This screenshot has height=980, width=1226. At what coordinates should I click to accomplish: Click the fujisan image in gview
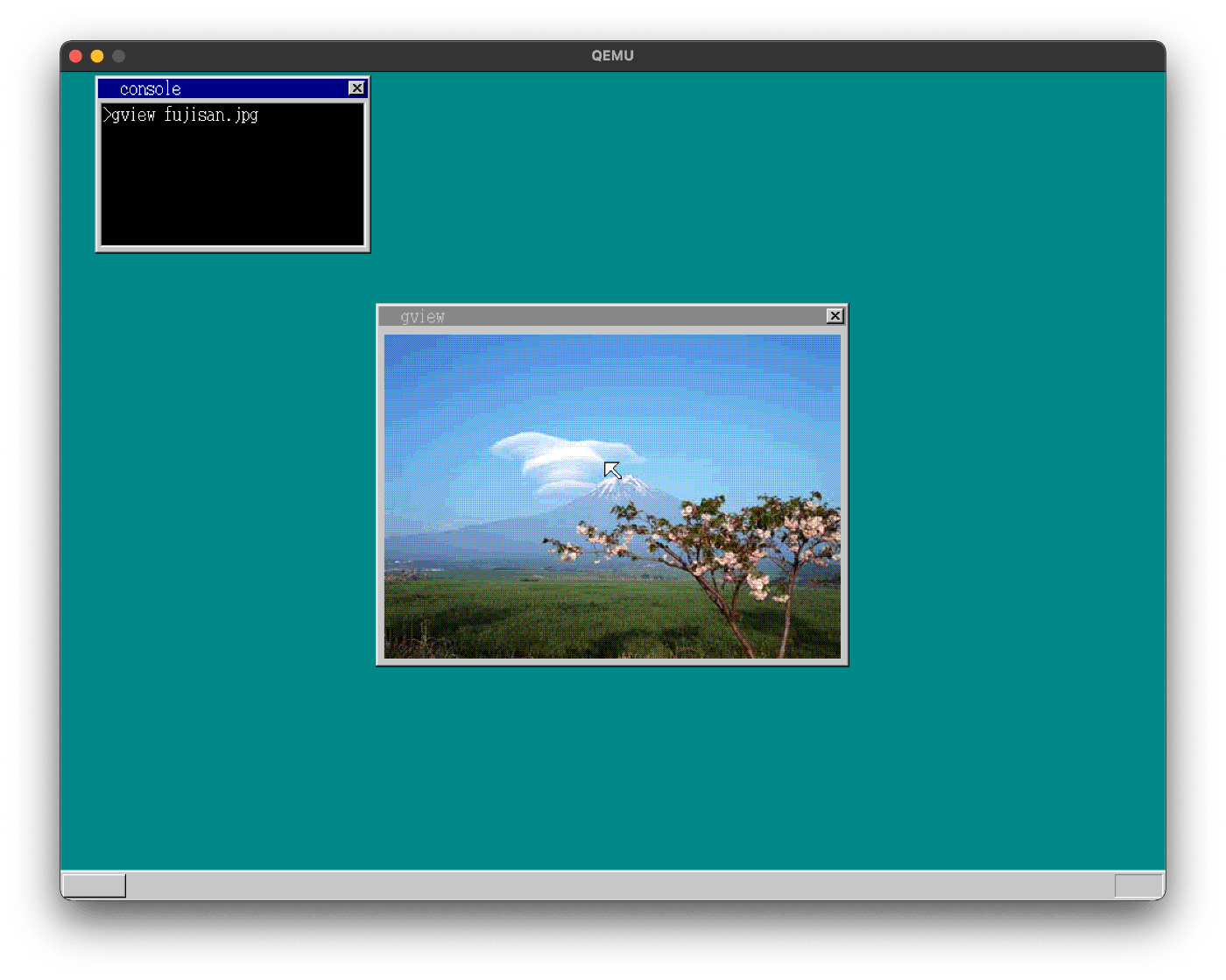click(x=612, y=496)
